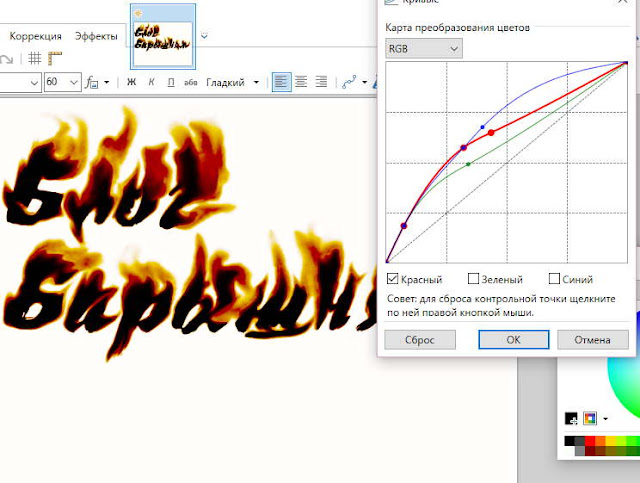
Task: Toggle the Красный channel checkbox
Action: click(393, 279)
